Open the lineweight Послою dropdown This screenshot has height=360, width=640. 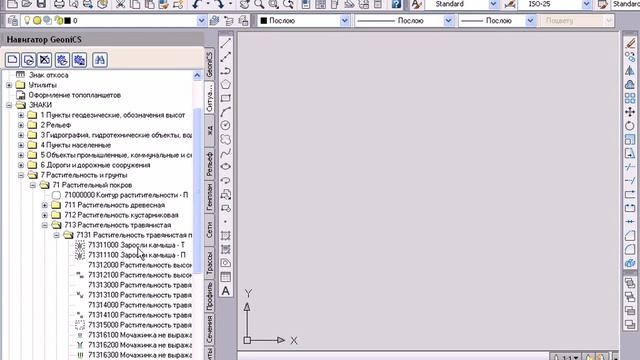coord(530,20)
